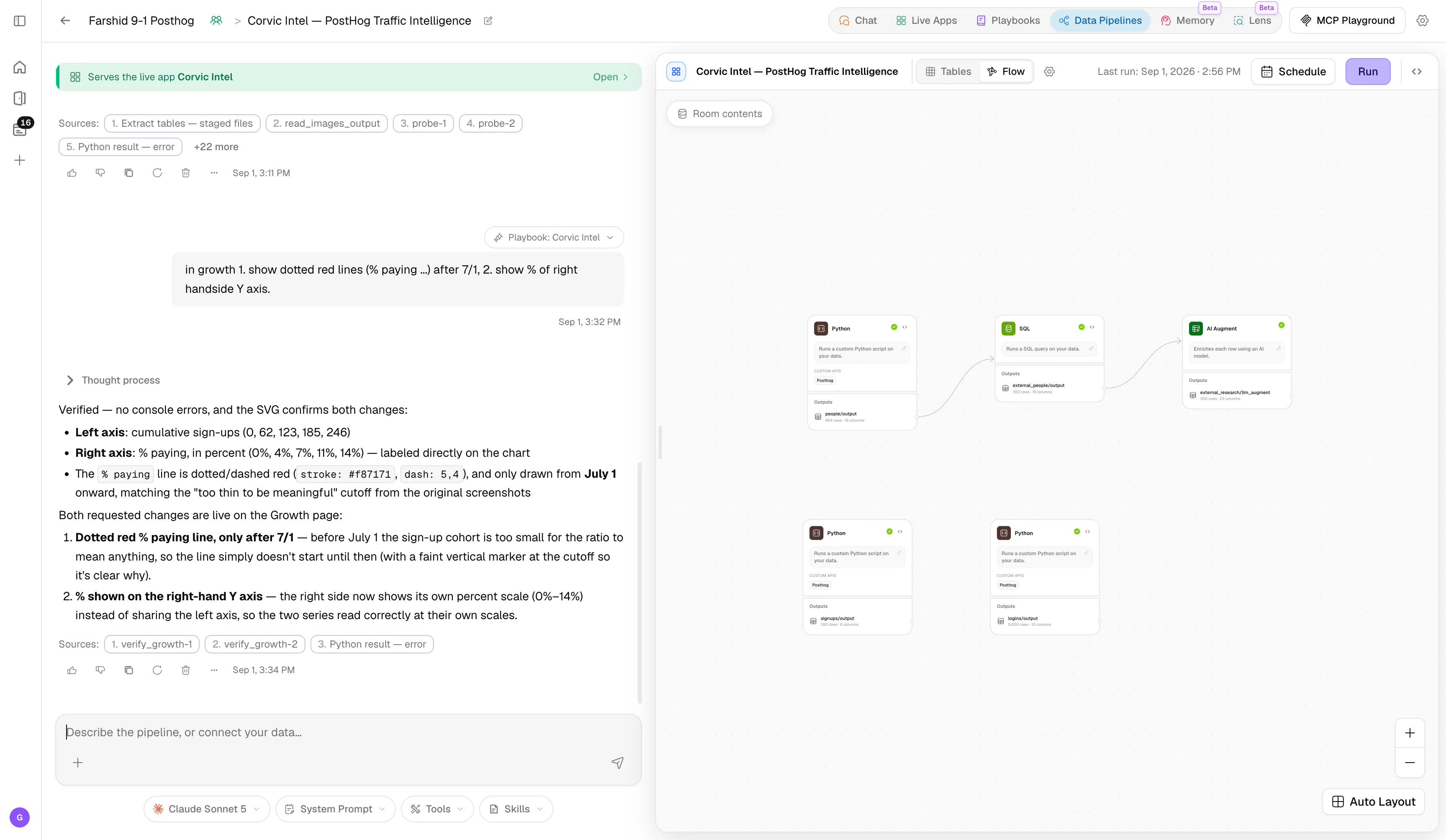Screen dimensions: 1446x840
Task: Switch pipeline view to Flow
Action: (x=1006, y=72)
